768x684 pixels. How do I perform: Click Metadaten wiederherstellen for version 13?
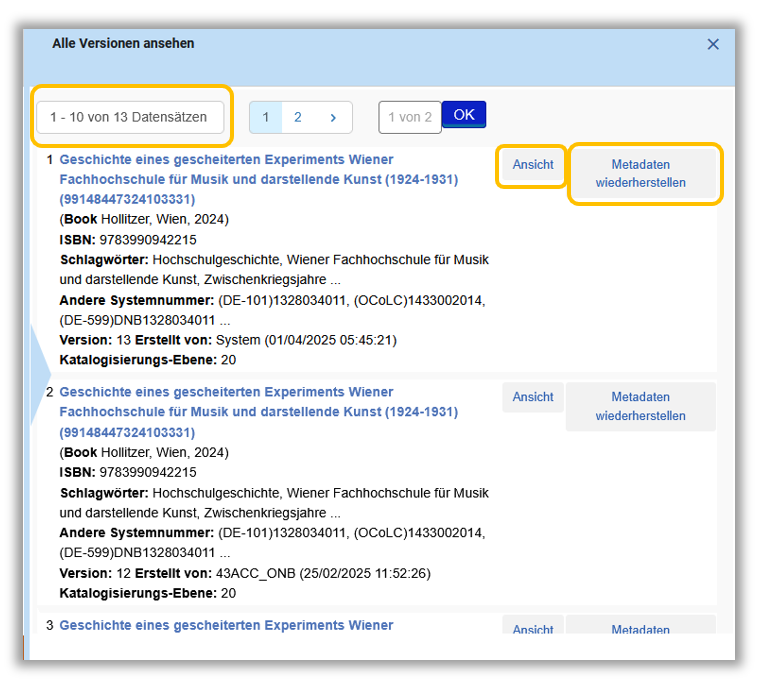(x=641, y=173)
